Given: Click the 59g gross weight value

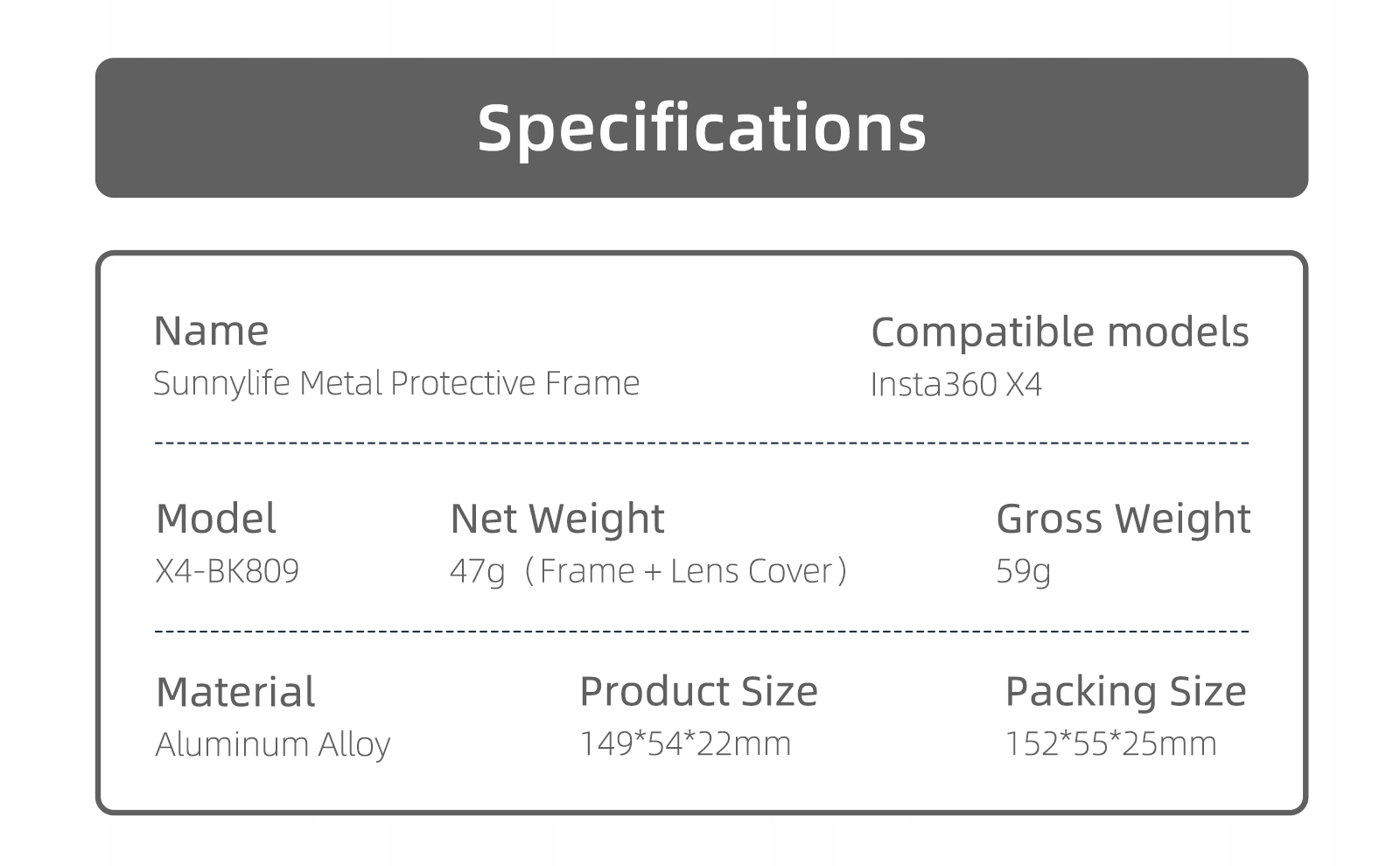Looking at the screenshot, I should pos(1023,571).
